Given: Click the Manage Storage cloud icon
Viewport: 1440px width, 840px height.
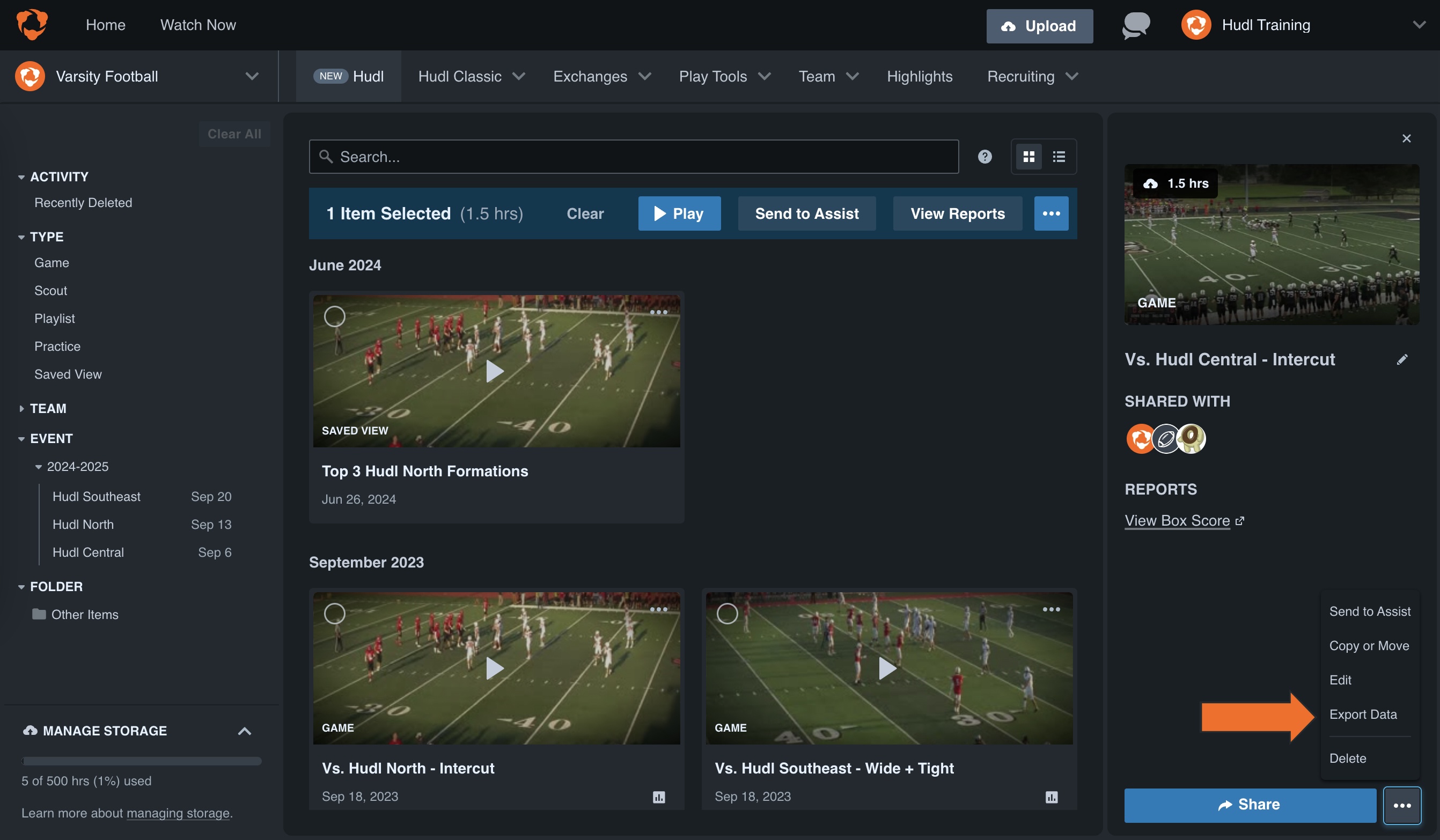Looking at the screenshot, I should (x=30, y=731).
